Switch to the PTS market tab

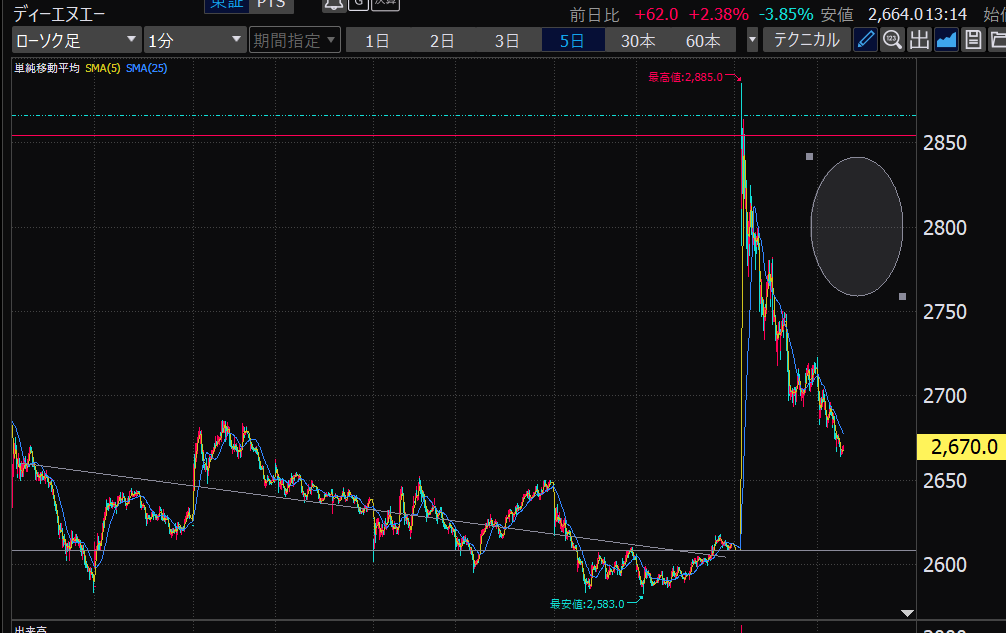coord(269,5)
